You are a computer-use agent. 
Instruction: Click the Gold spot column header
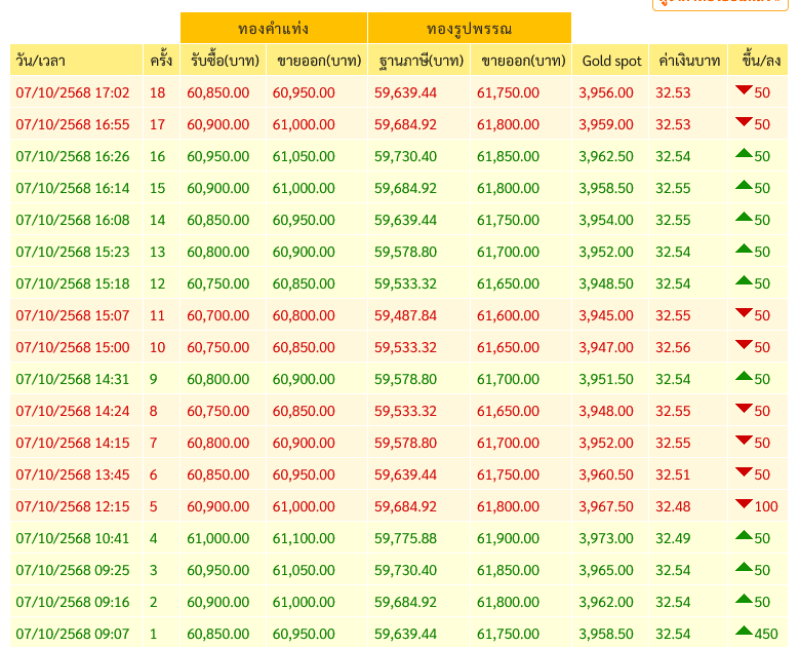tap(611, 61)
